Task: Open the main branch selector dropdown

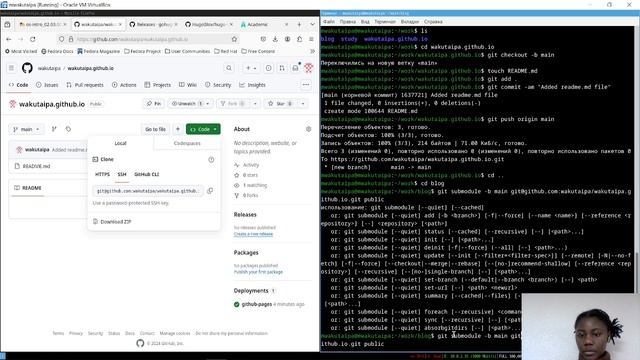Action: (27, 129)
